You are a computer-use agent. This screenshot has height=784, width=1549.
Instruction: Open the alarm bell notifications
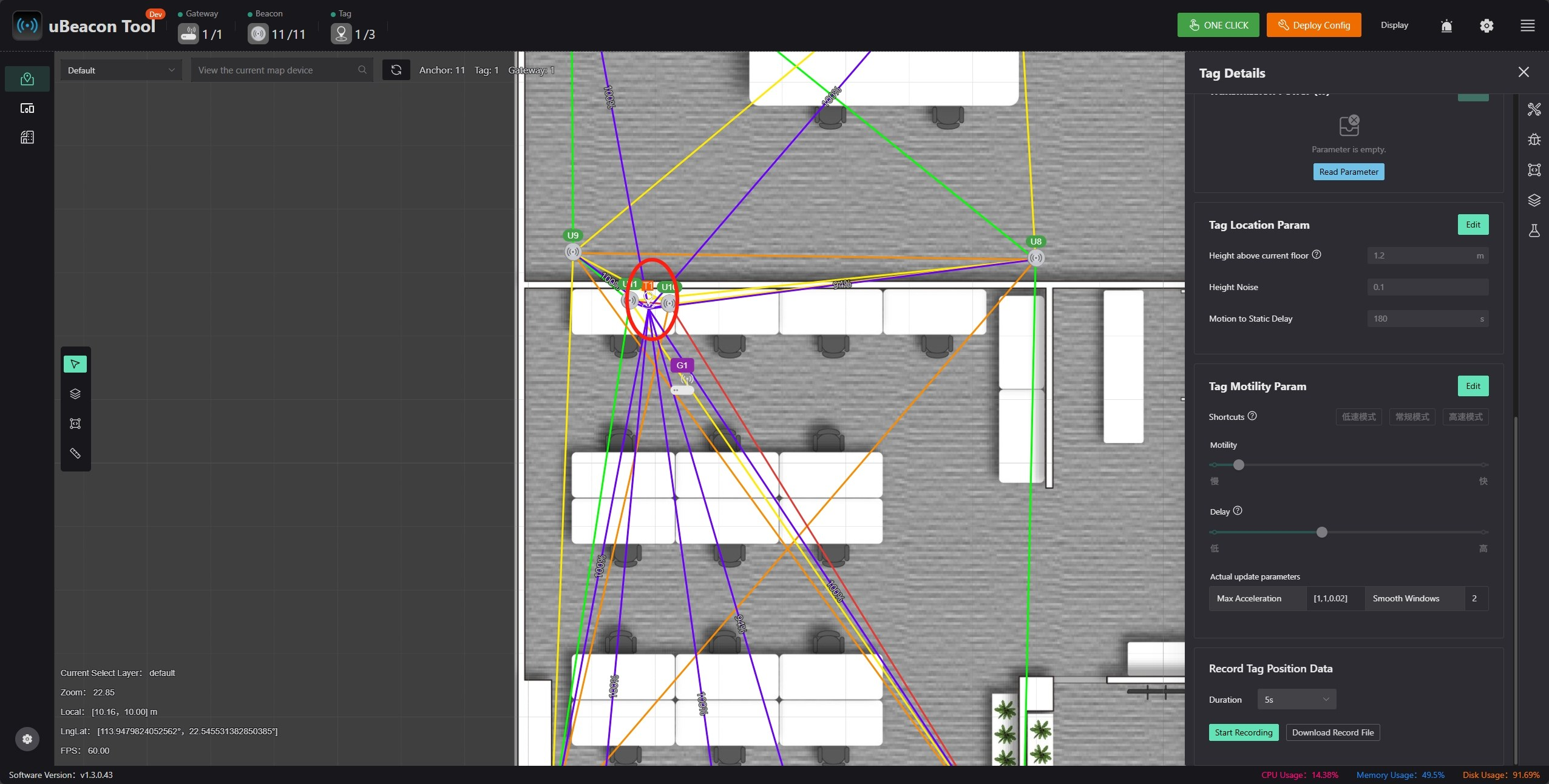(1446, 25)
